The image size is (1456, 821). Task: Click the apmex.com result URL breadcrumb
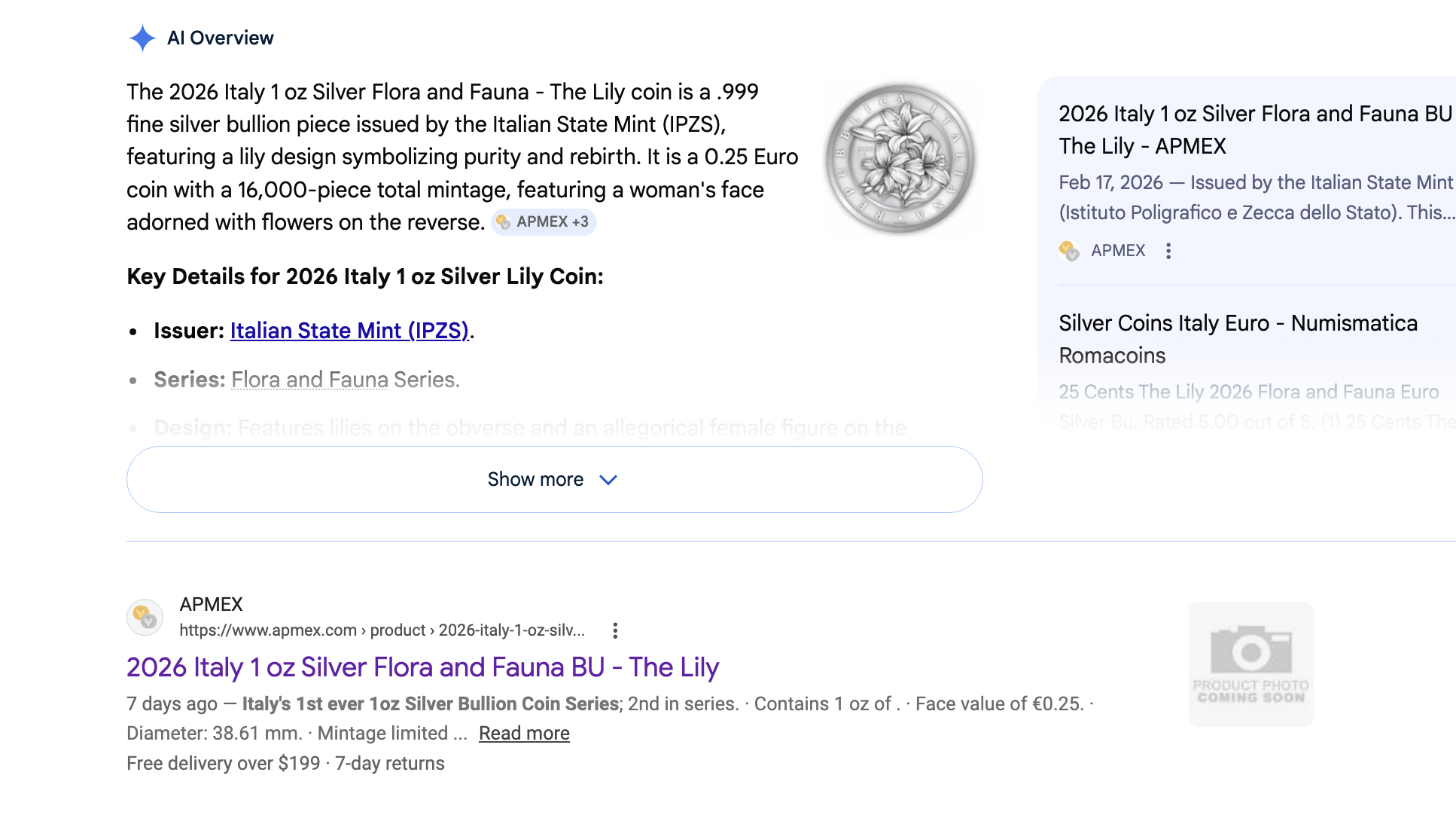pyautogui.click(x=382, y=630)
